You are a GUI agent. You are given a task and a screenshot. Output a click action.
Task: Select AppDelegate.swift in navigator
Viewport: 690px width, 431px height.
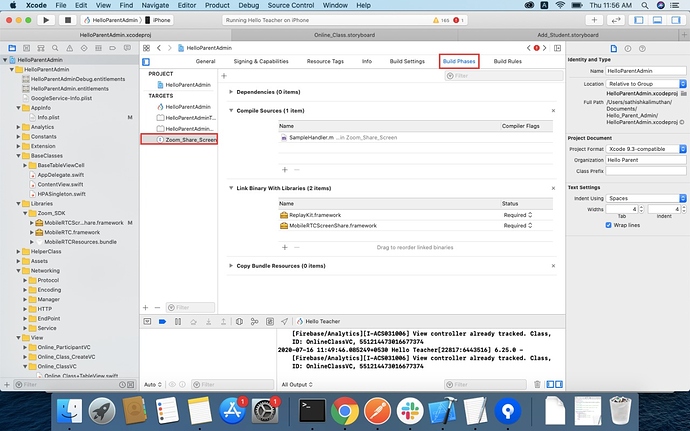tap(60, 175)
